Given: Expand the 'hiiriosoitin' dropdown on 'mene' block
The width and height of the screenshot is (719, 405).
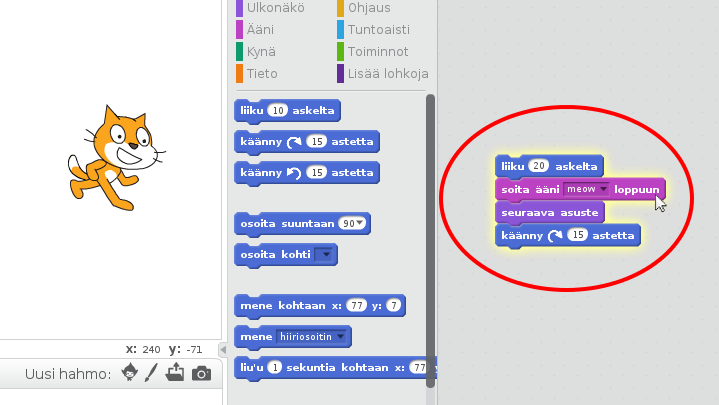Looking at the screenshot, I should point(342,337).
